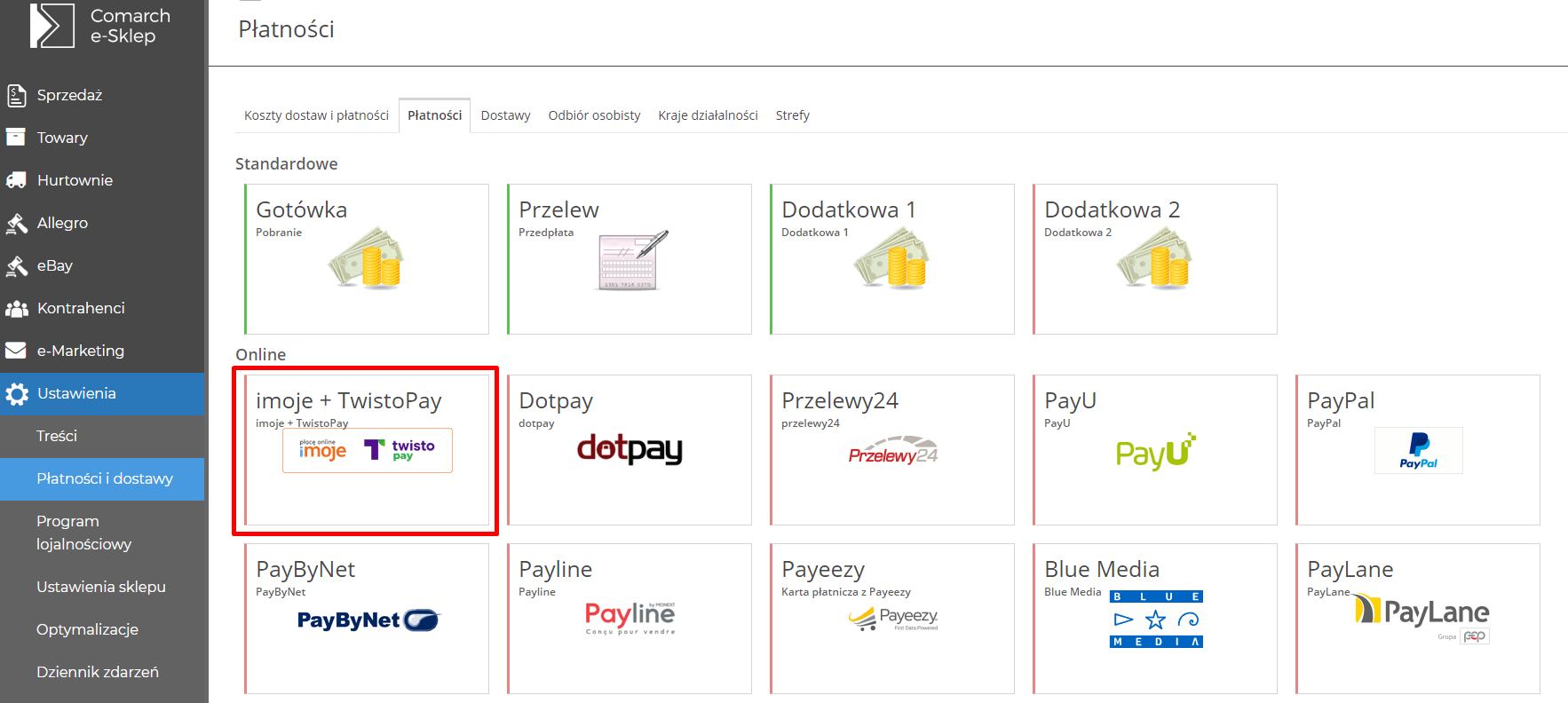Open the imoje + TwistoPay card title

coord(348,401)
